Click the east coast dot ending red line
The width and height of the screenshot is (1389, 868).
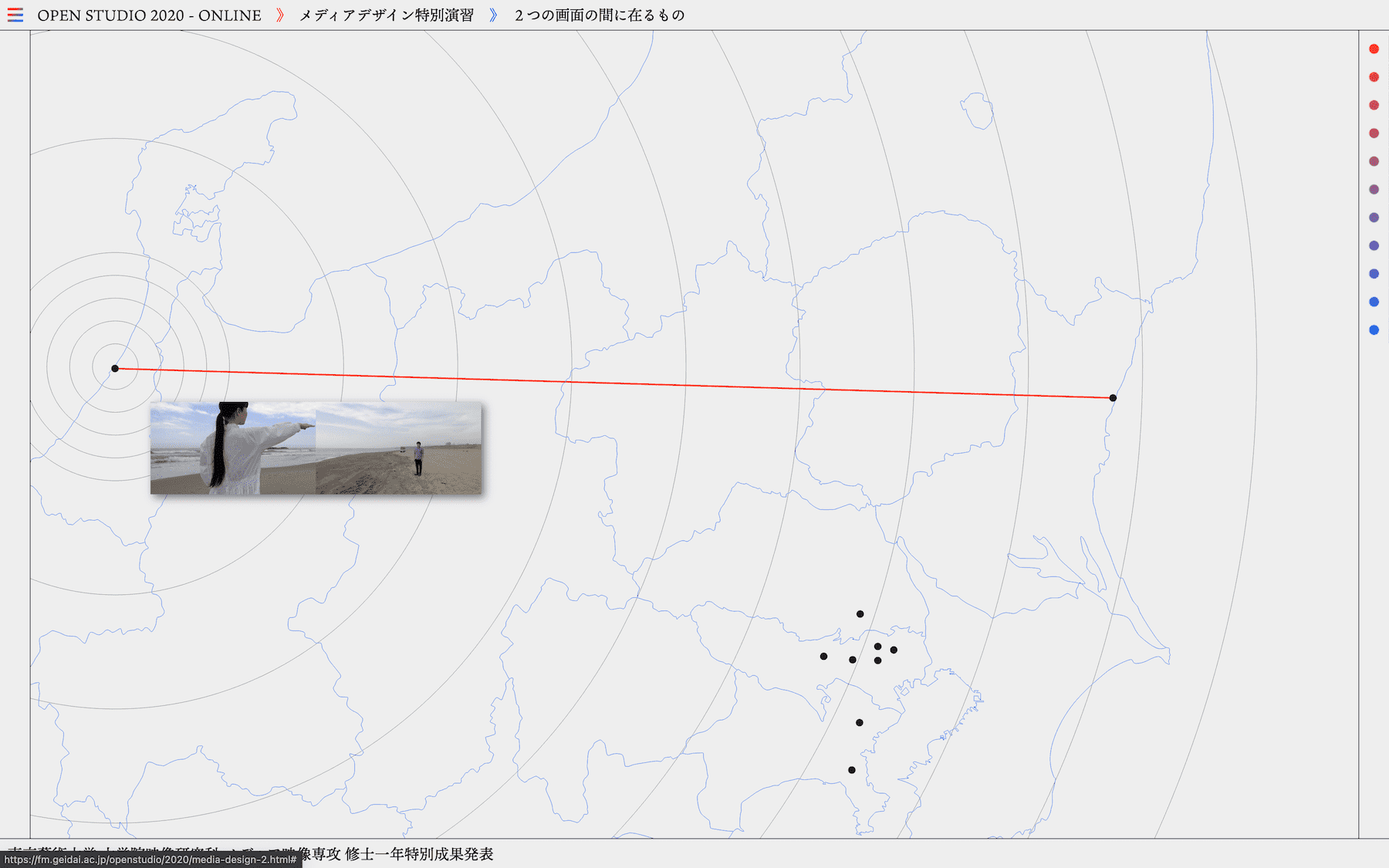[x=1113, y=398]
